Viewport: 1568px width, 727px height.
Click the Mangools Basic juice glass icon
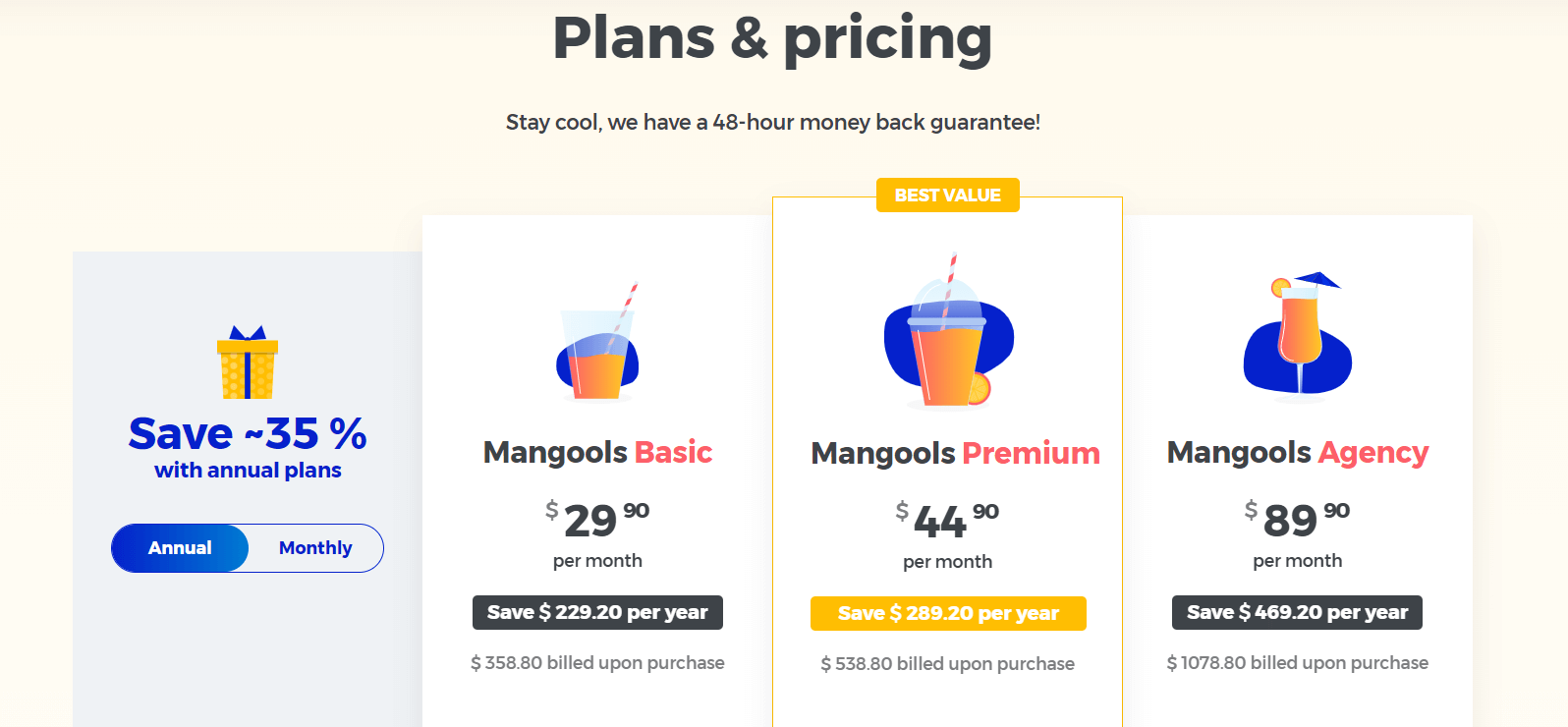(597, 342)
